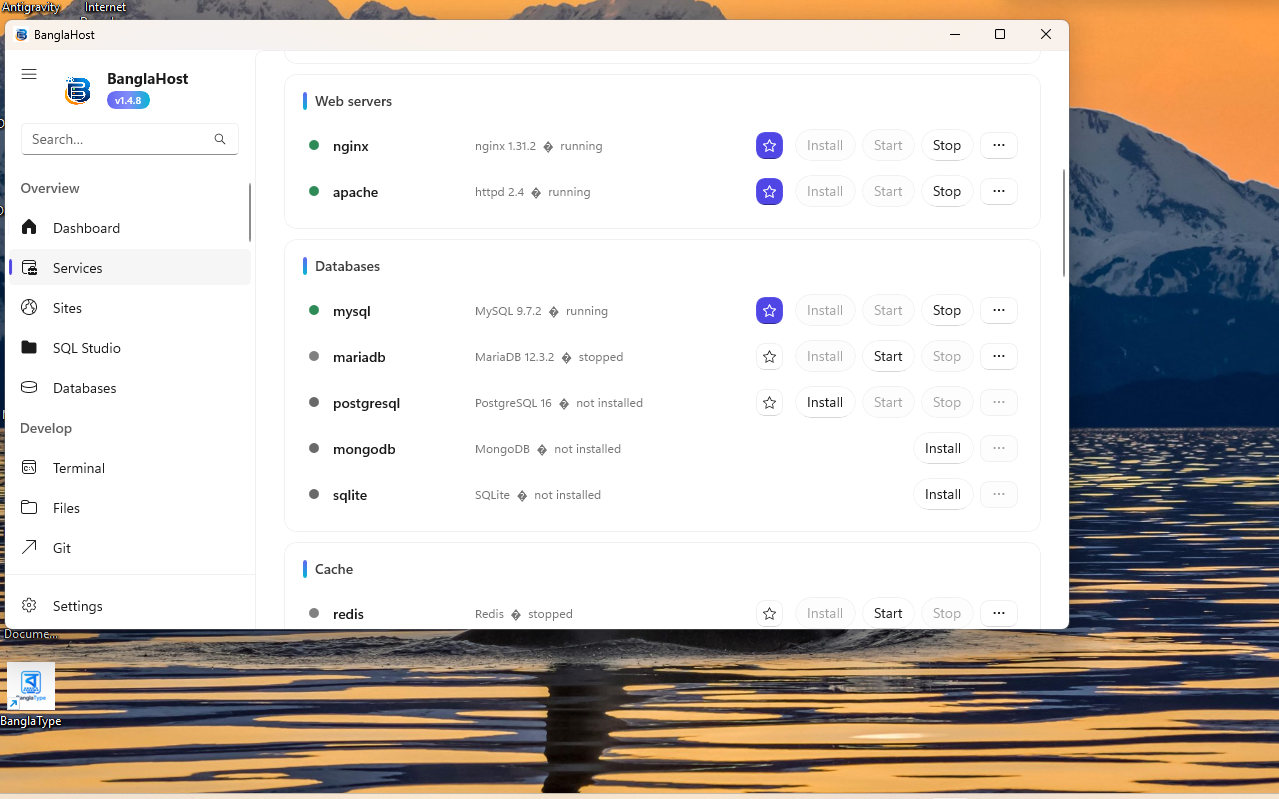Viewport: 1279px width, 799px height.
Task: Start the mariadb service
Action: click(x=888, y=357)
